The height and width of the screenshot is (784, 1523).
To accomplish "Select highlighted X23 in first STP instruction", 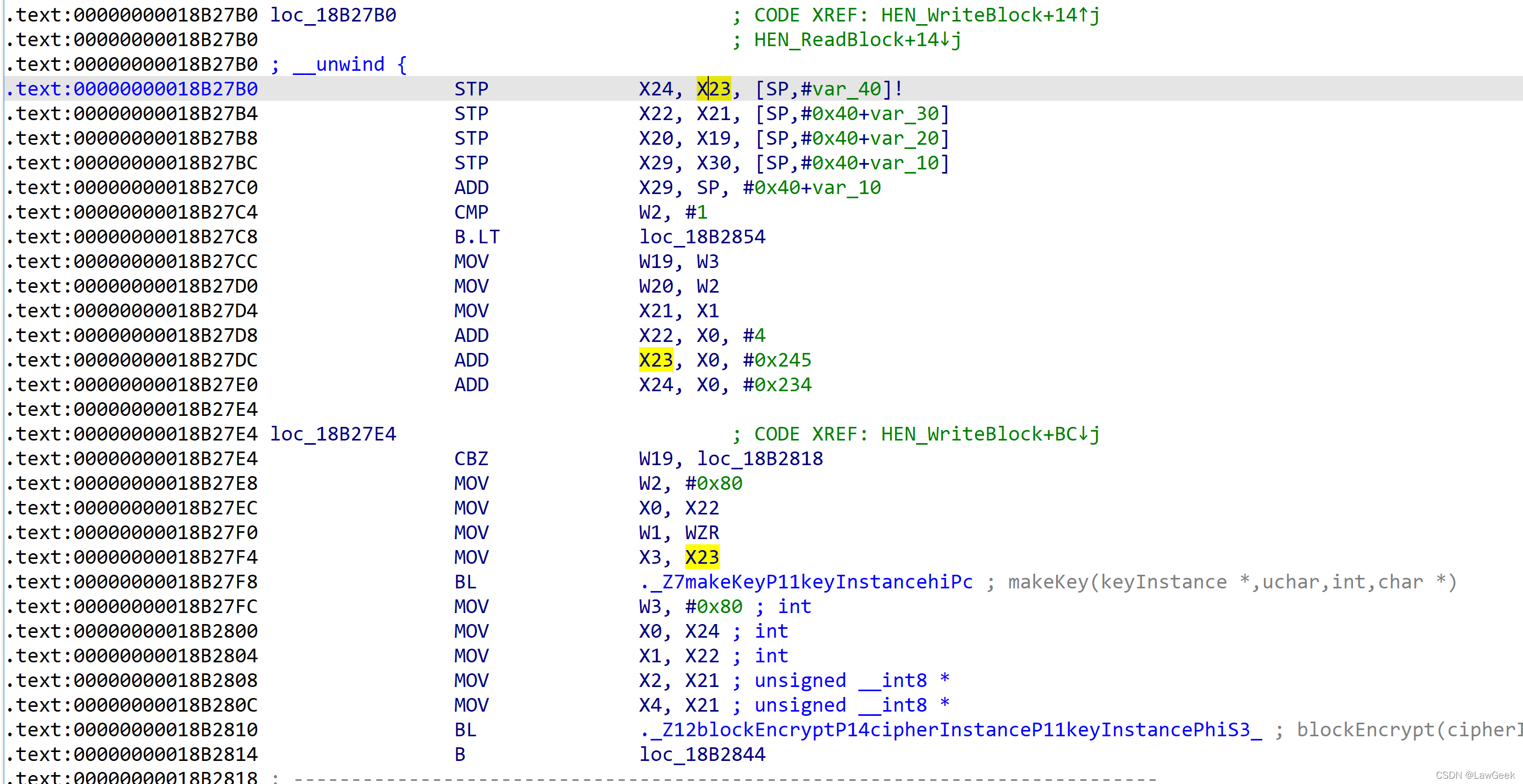I will [x=713, y=89].
